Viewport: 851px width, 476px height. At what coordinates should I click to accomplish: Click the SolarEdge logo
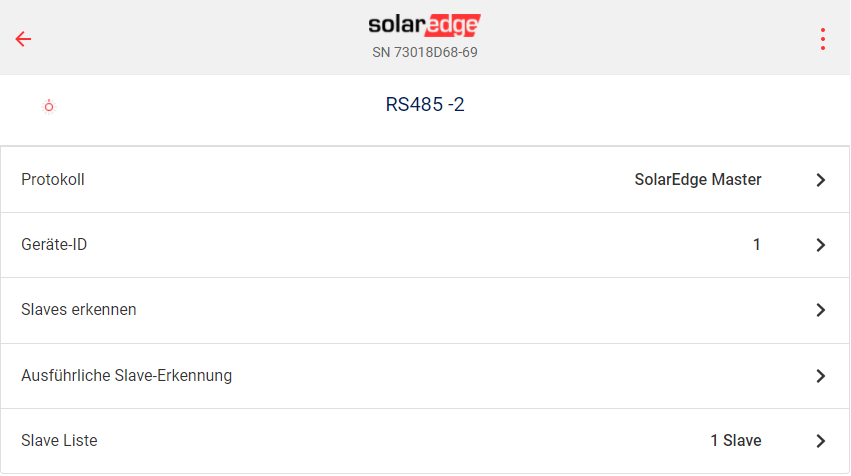(x=424, y=25)
